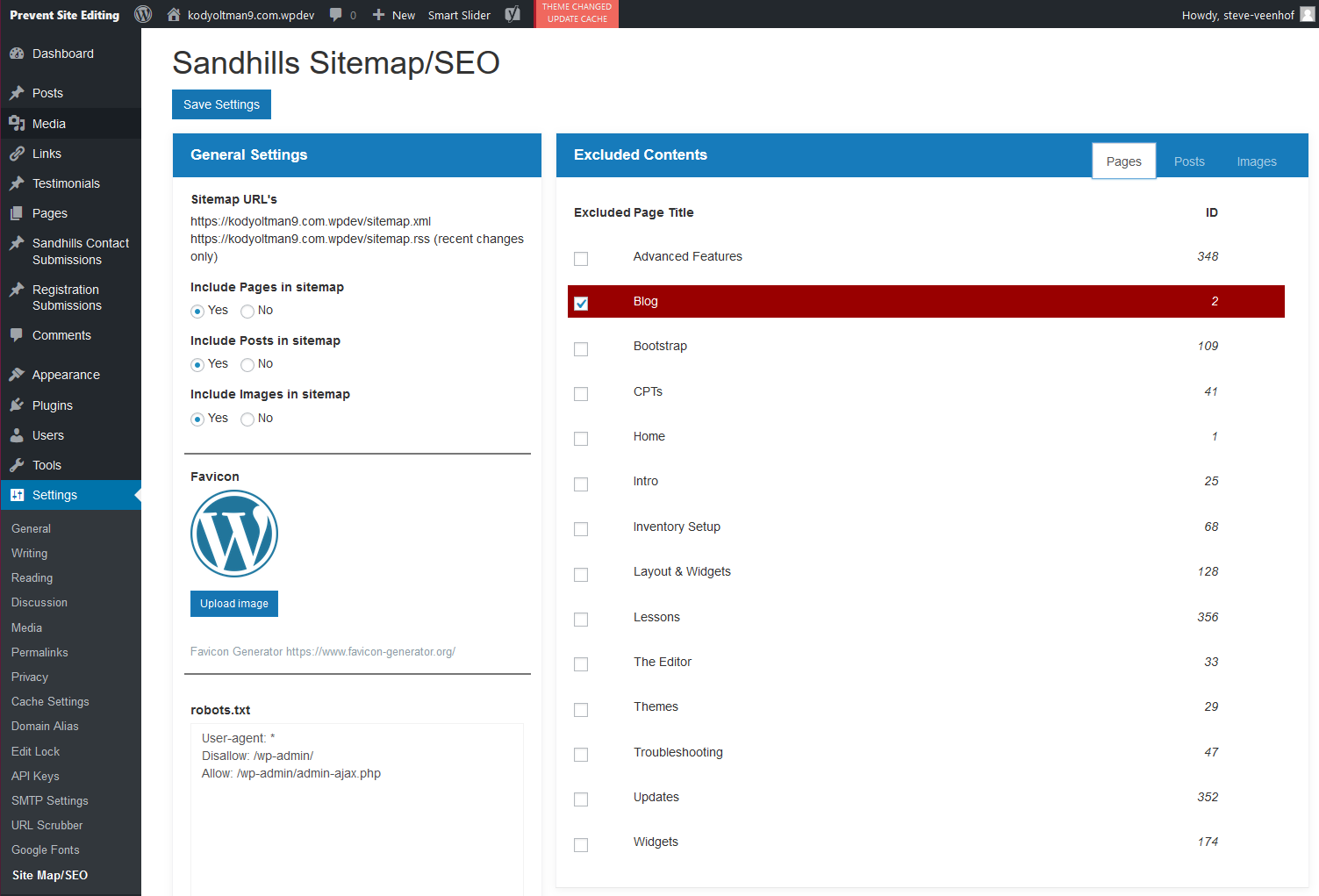Click Theme Changed Update Cache button
This screenshot has height=896, width=1319.
577,13
